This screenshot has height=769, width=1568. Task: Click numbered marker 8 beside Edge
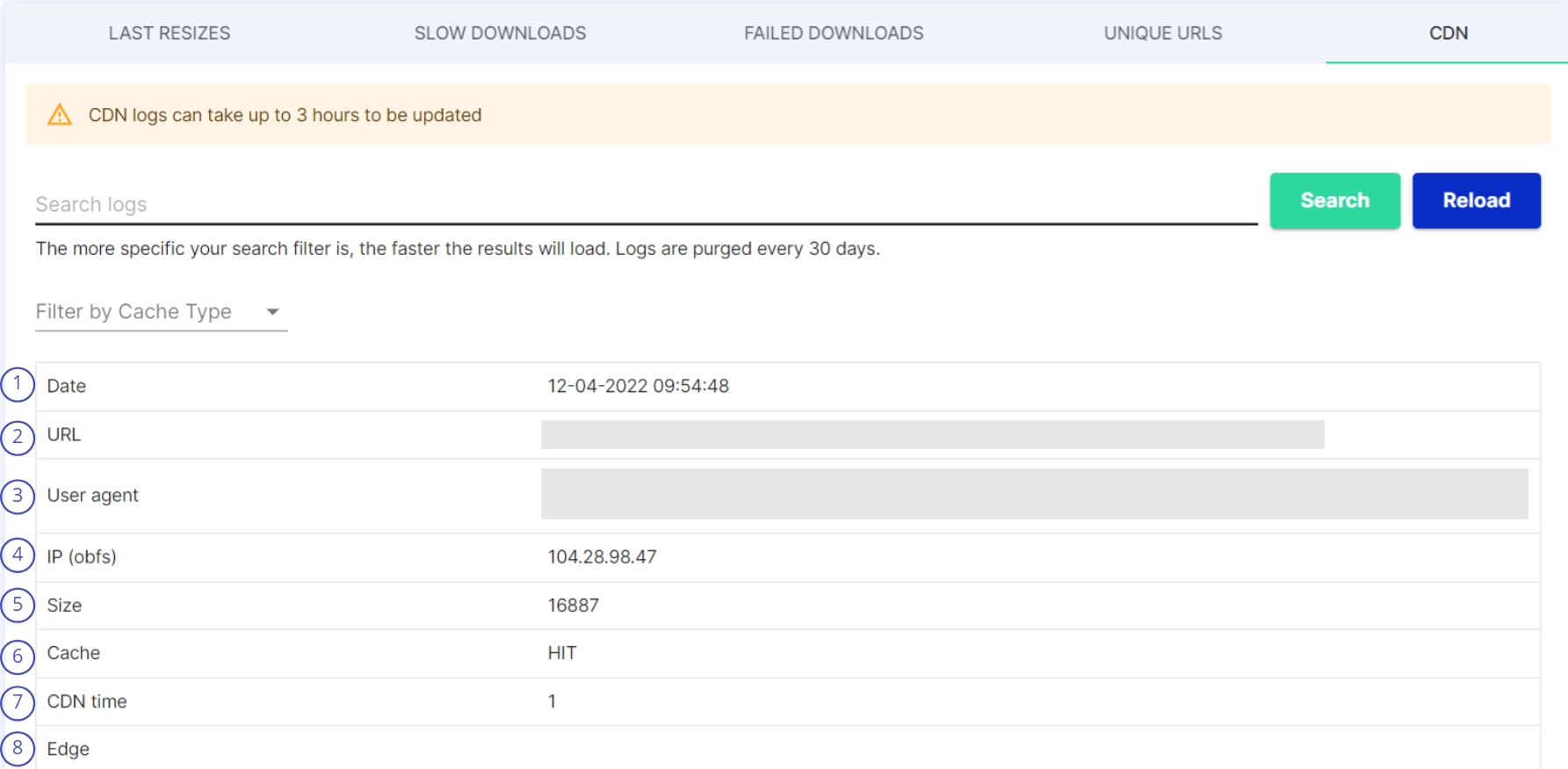(x=18, y=749)
